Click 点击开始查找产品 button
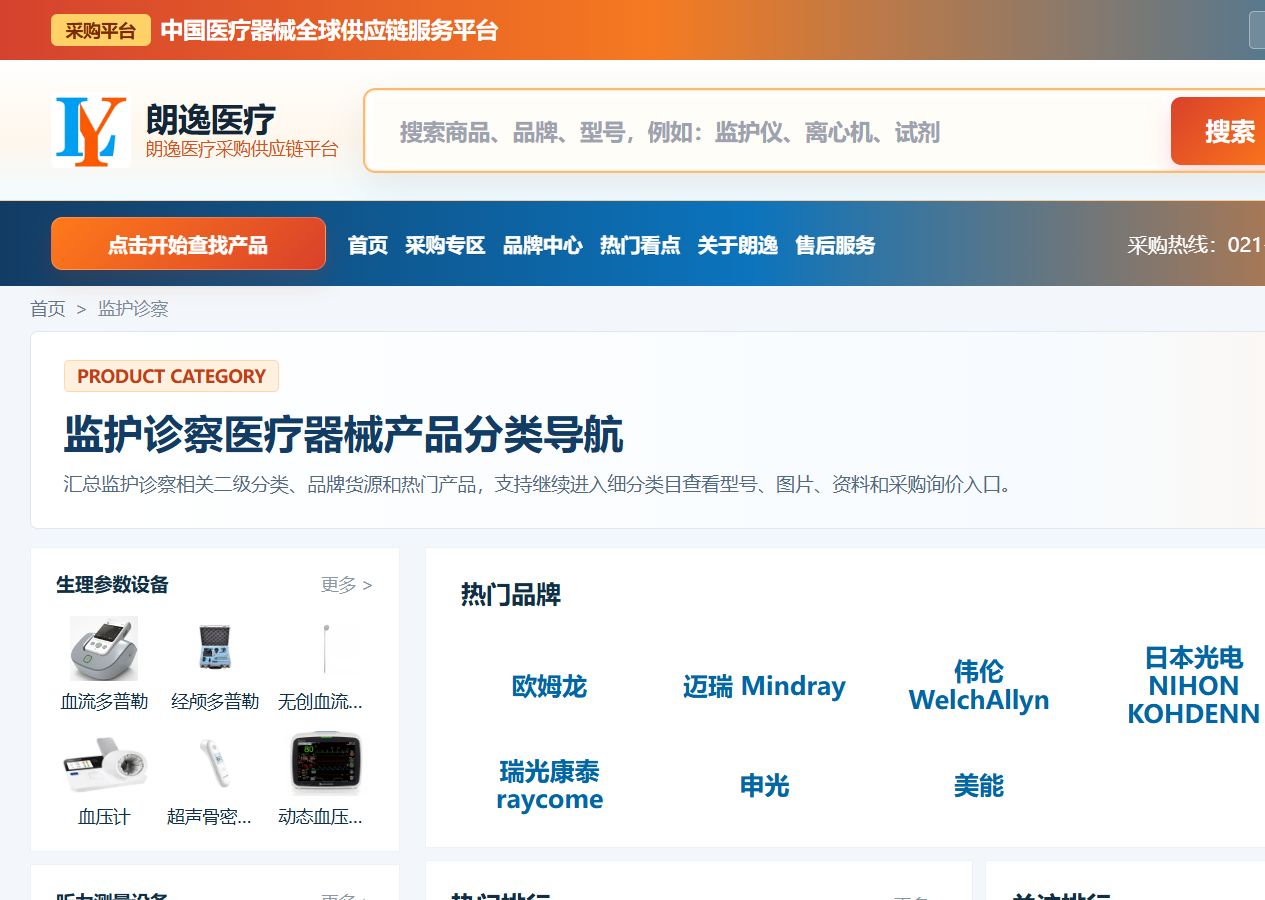Screen dimensions: 1265x900 coord(188,244)
